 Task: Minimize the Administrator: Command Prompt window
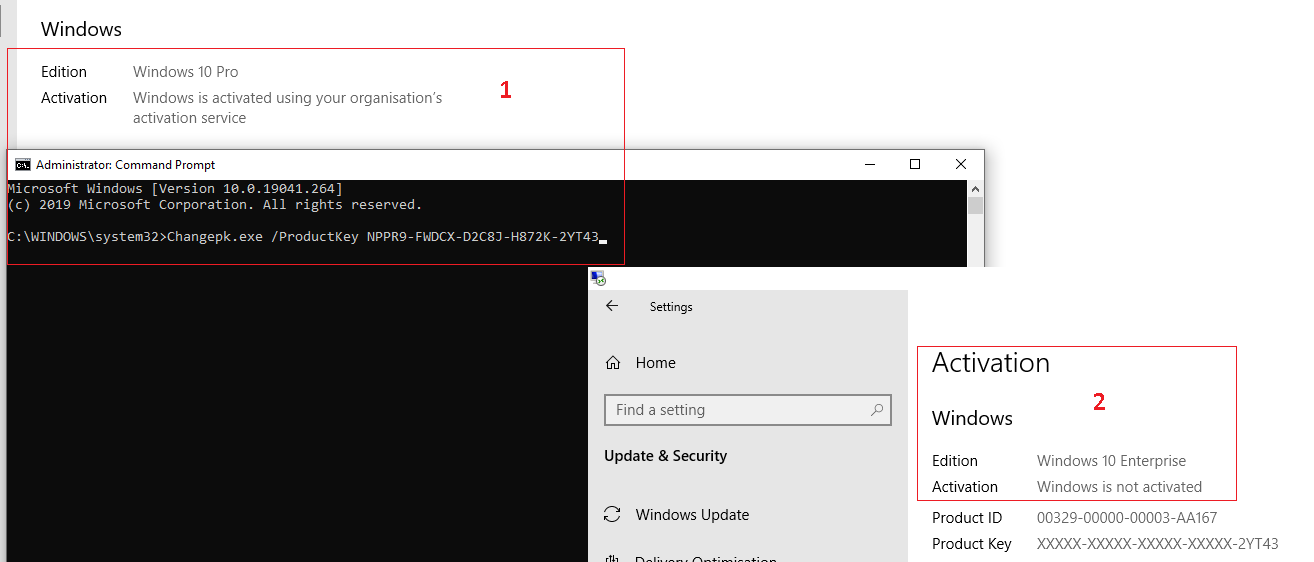pyautogui.click(x=869, y=164)
